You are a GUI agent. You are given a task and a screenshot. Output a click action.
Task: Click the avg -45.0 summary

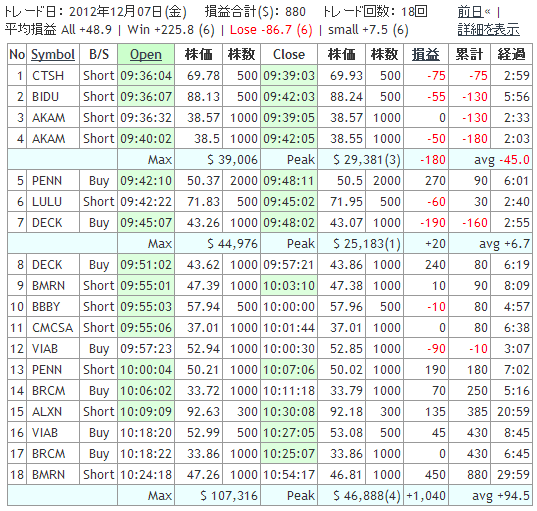(502, 160)
